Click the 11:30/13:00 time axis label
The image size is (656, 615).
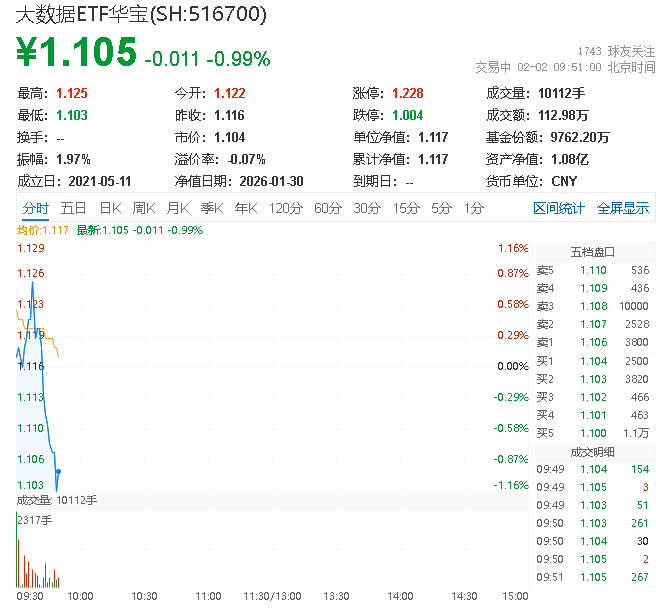(x=272, y=596)
